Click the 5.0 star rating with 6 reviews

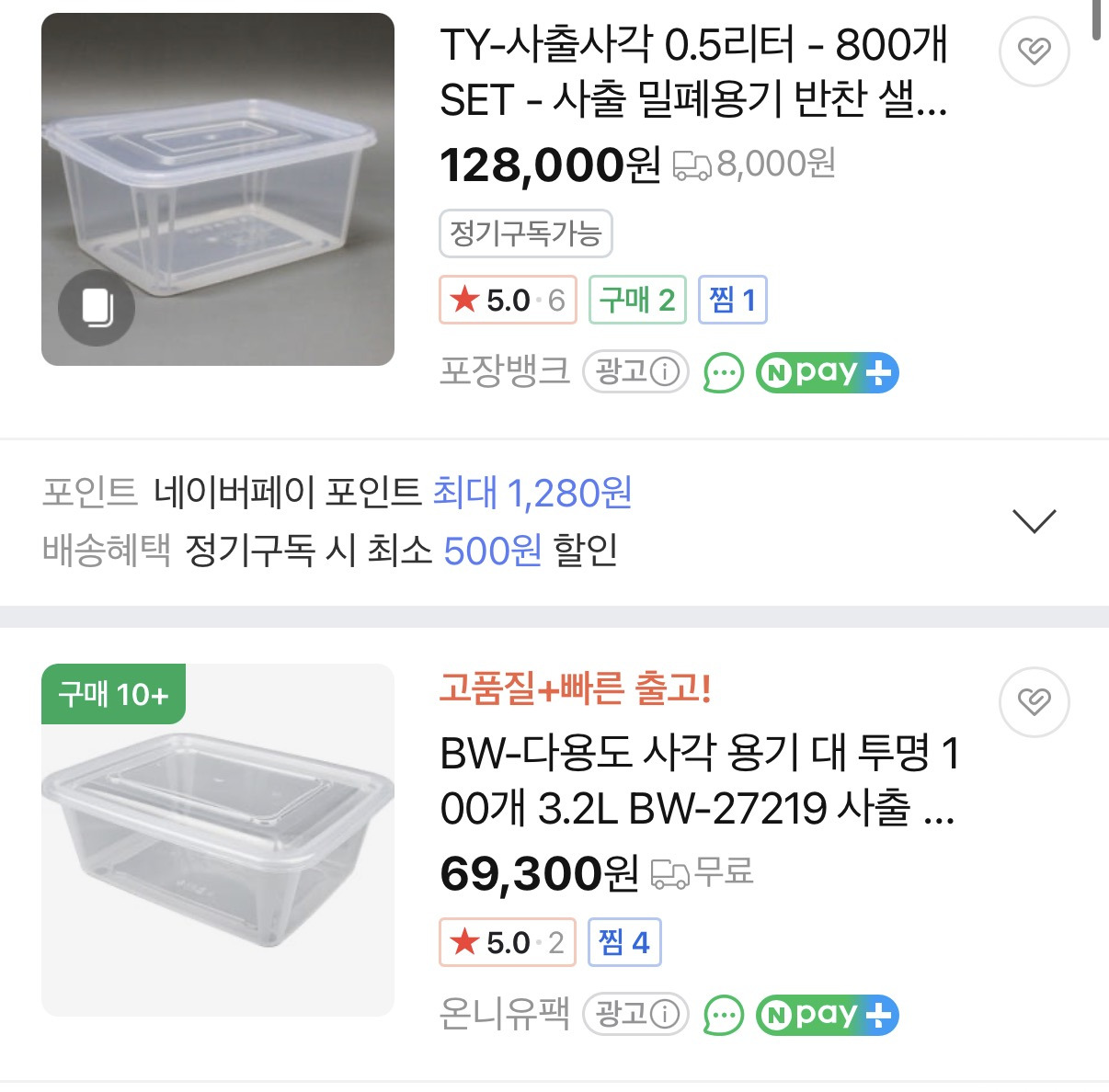pyautogui.click(x=508, y=301)
